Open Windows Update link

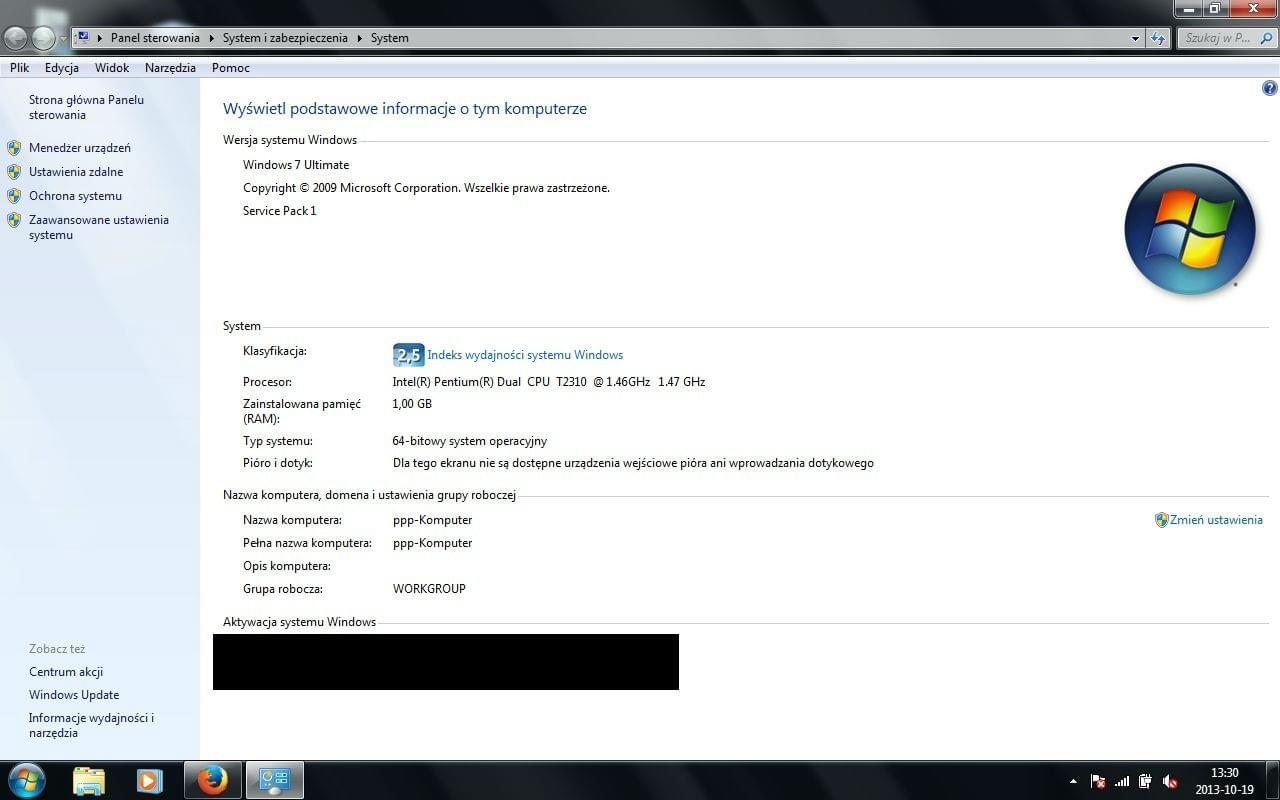[74, 695]
